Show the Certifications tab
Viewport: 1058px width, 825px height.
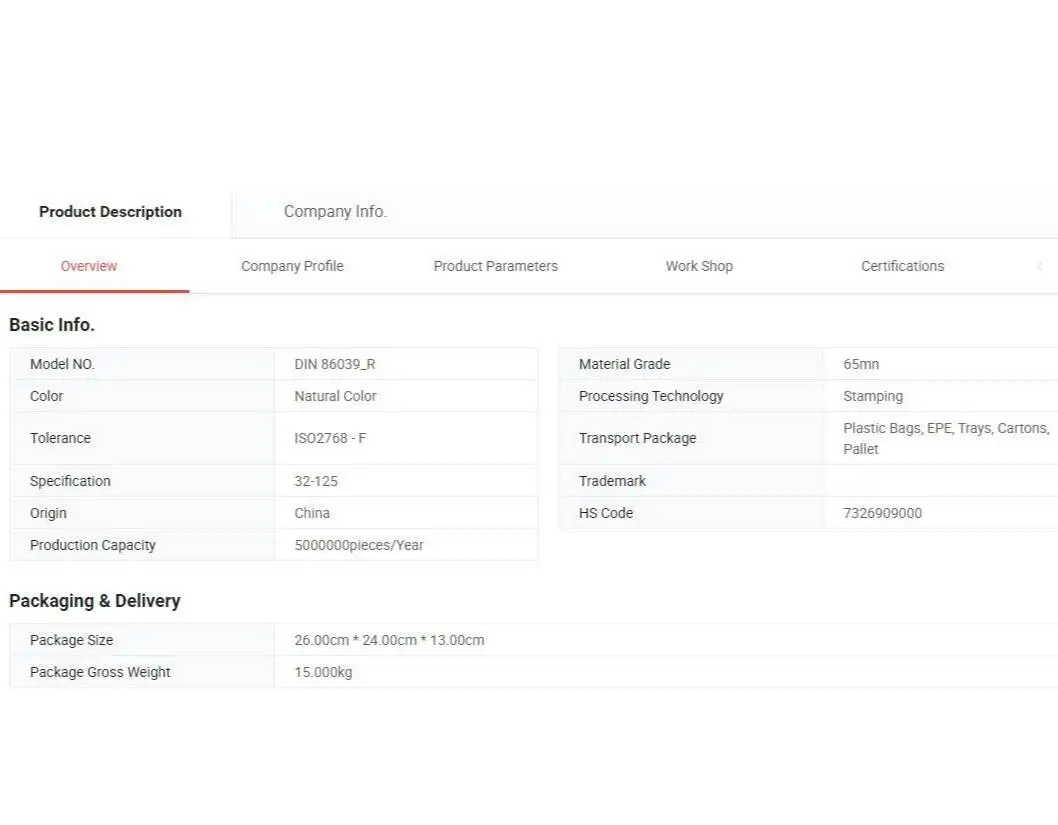[x=902, y=266]
